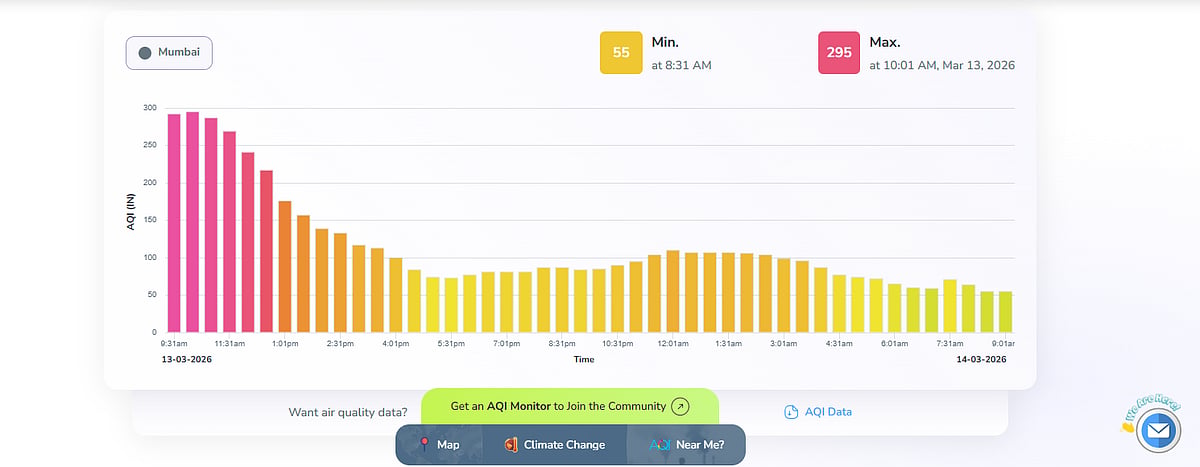Open the Map tab
This screenshot has height=467, width=1200.
click(439, 444)
